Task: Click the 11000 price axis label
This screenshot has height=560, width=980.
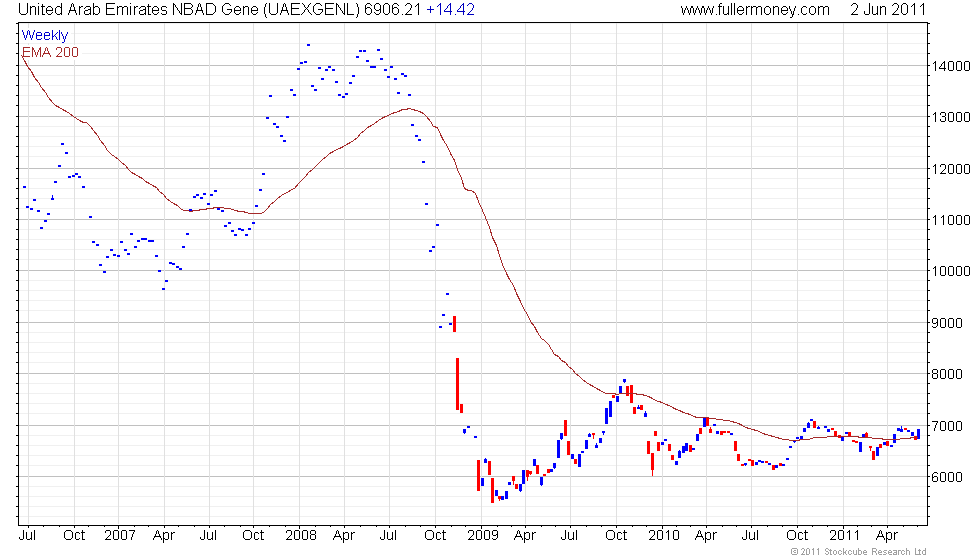Action: pos(951,220)
